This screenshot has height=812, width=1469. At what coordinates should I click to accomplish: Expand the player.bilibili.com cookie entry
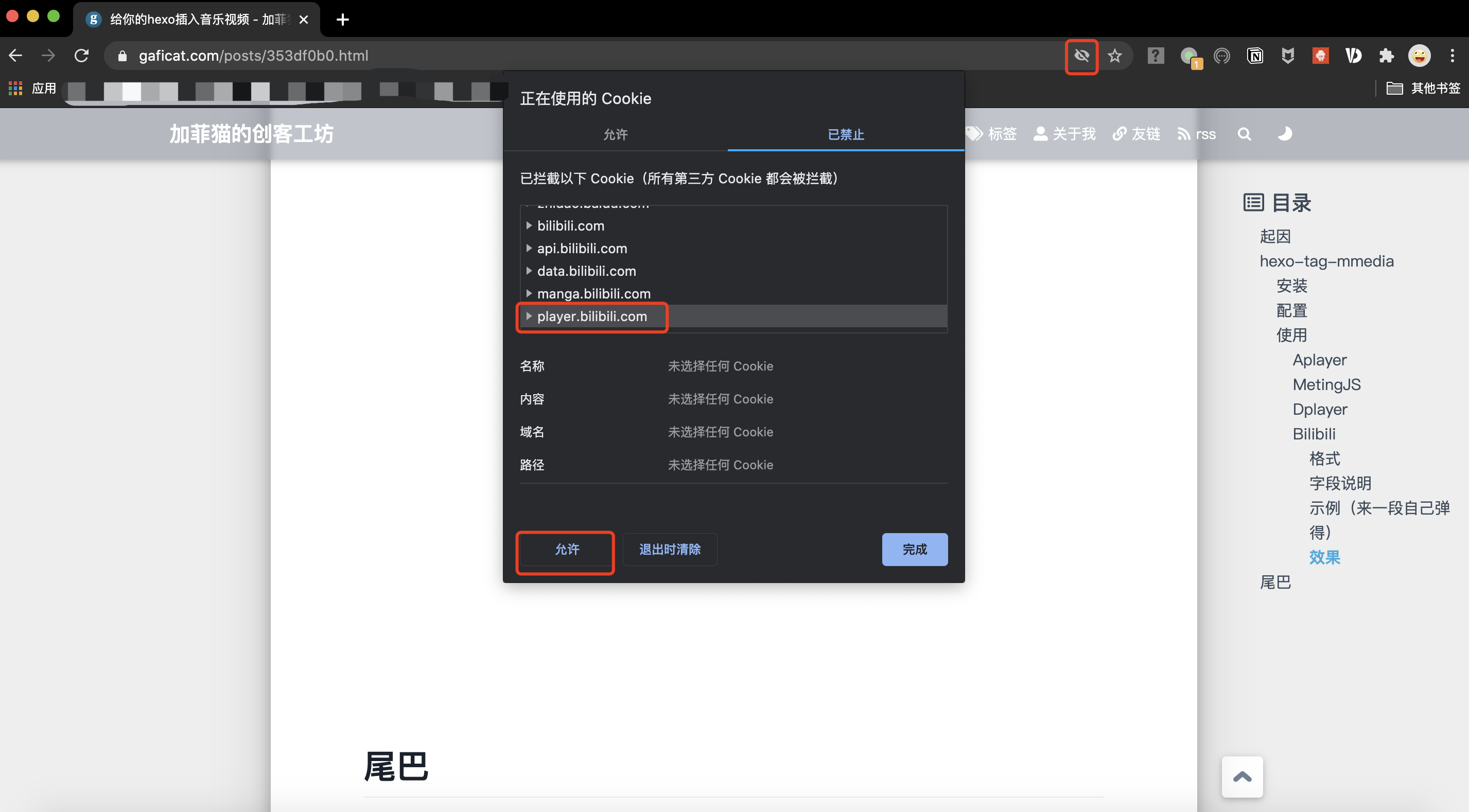pyautogui.click(x=529, y=316)
